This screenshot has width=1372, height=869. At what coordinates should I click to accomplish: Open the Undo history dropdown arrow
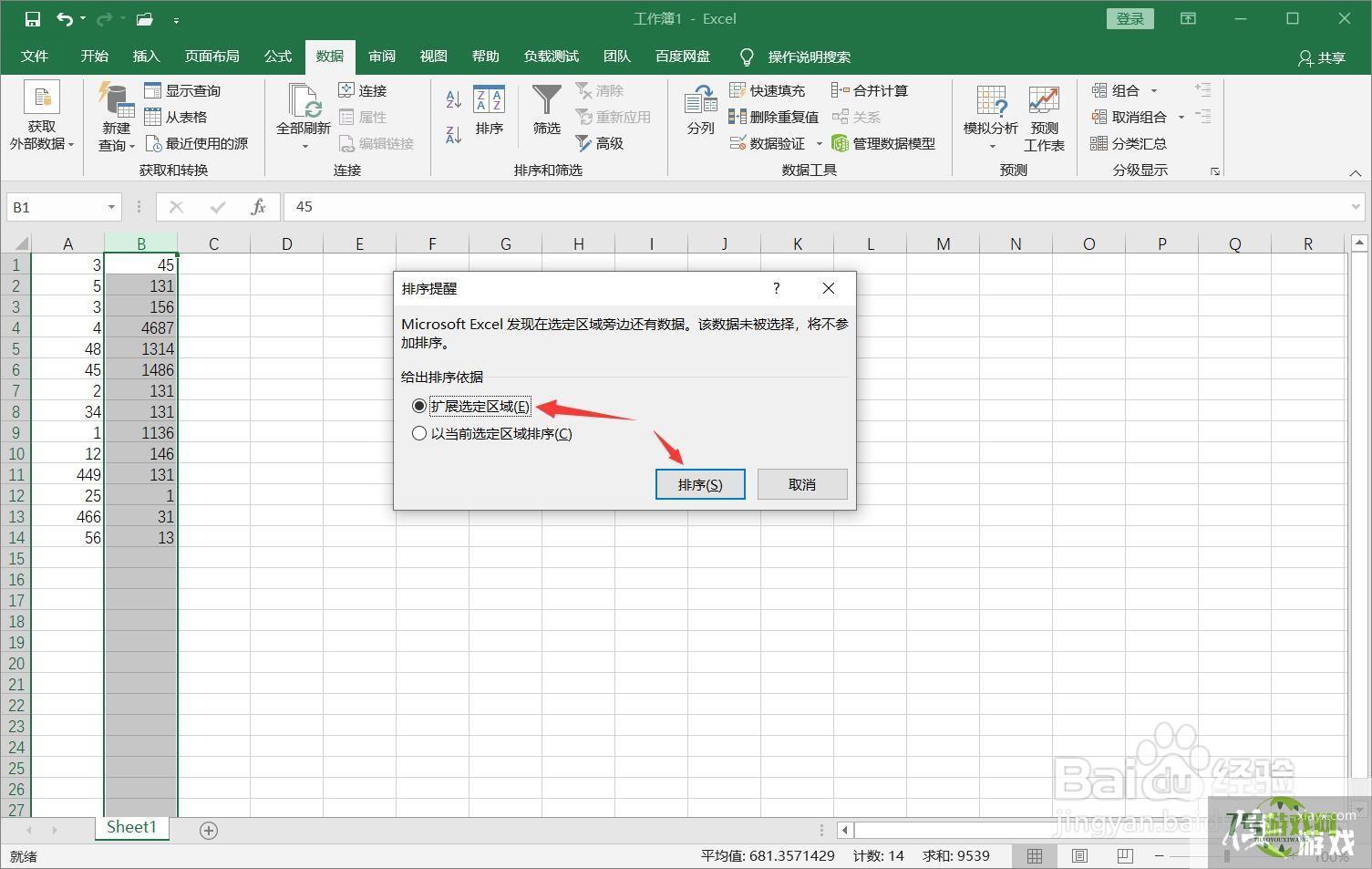[82, 18]
